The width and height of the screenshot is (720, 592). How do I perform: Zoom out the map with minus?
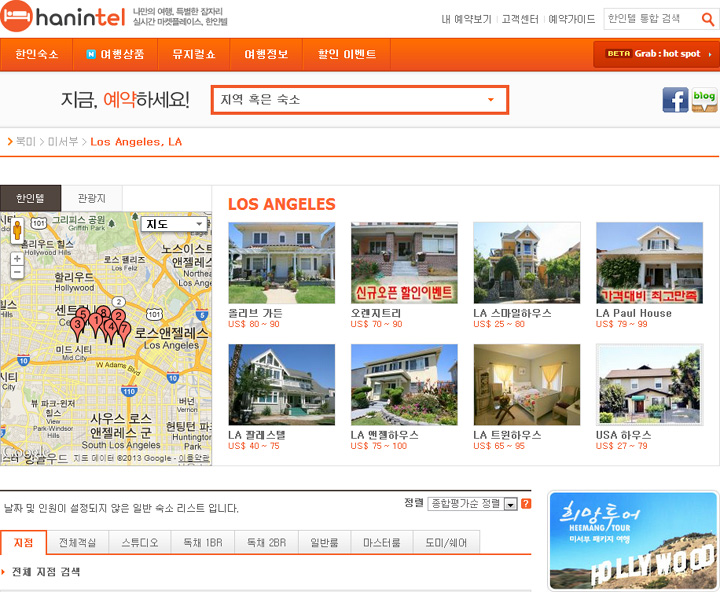tap(17, 272)
